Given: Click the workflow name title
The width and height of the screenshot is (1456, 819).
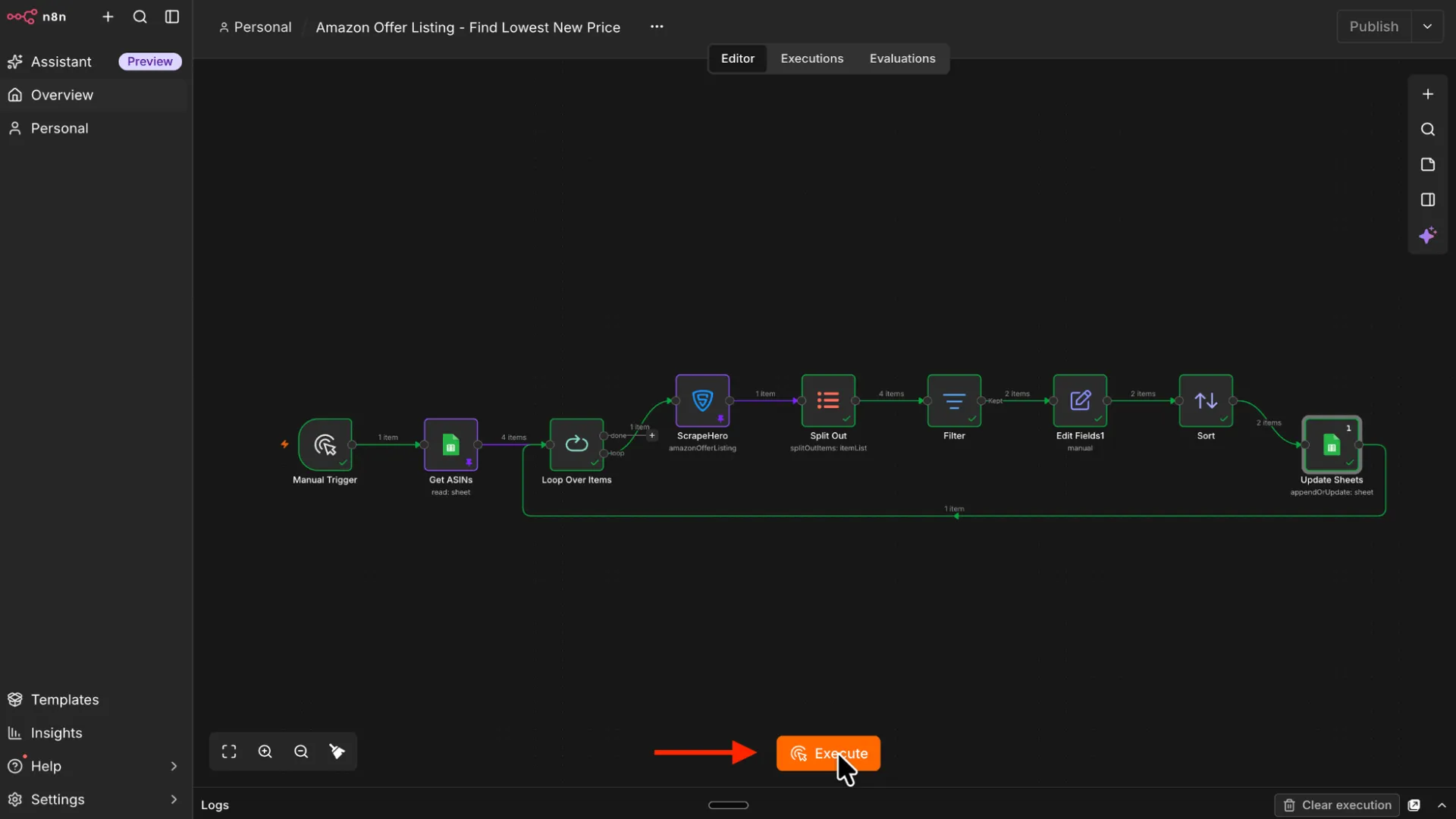Looking at the screenshot, I should tap(468, 27).
